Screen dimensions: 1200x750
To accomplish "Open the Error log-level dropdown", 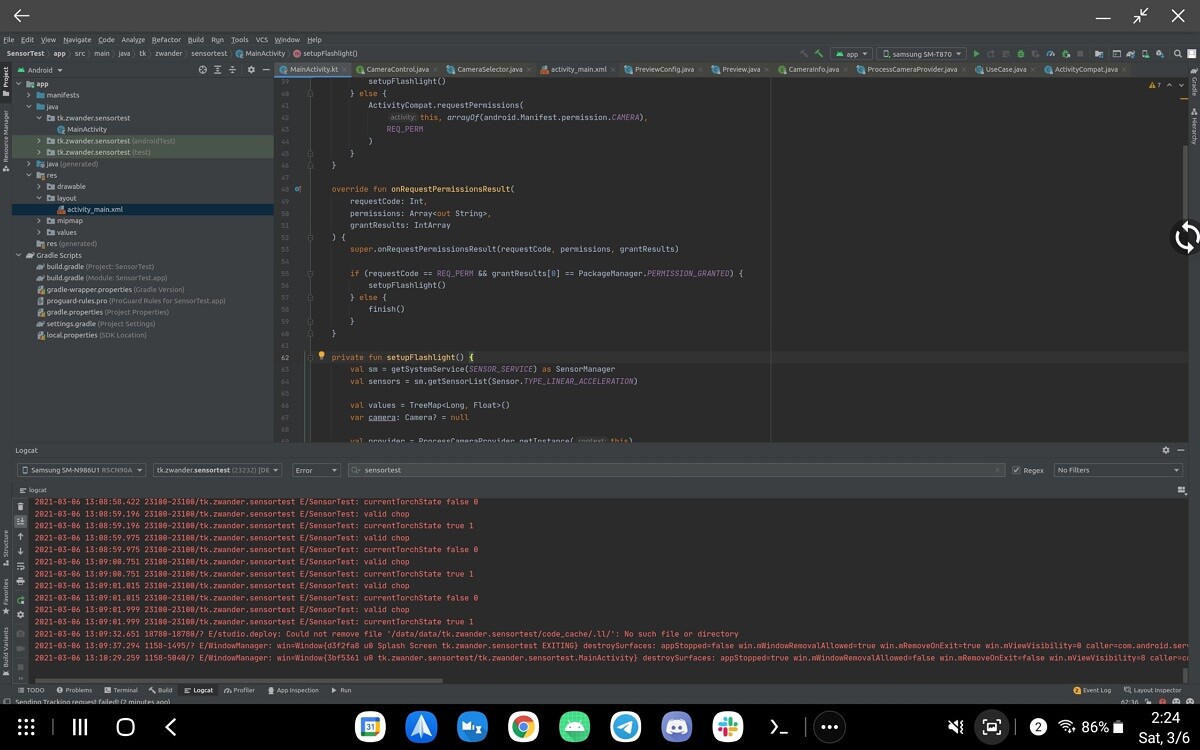I will (318, 469).
